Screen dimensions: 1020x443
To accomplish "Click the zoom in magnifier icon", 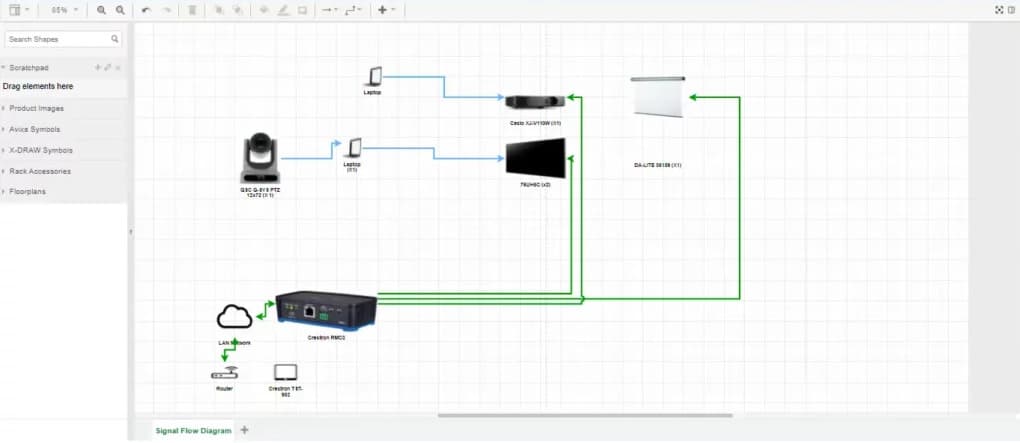I will click(102, 10).
